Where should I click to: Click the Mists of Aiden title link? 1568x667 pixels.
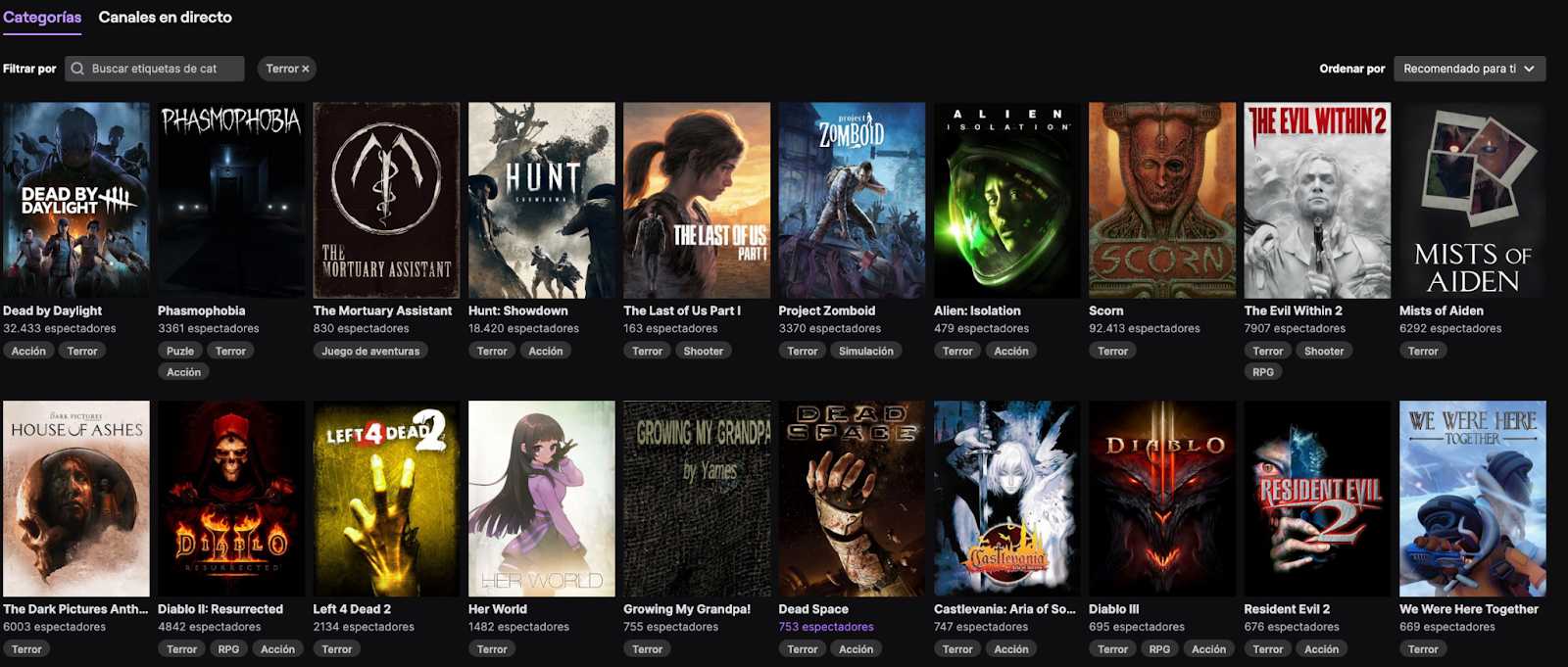tap(1442, 310)
